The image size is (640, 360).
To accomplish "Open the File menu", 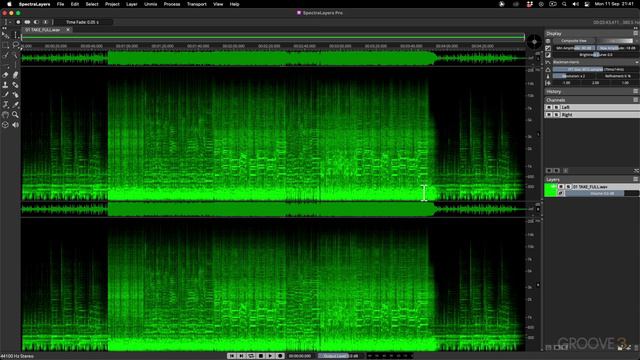I will coord(60,4).
